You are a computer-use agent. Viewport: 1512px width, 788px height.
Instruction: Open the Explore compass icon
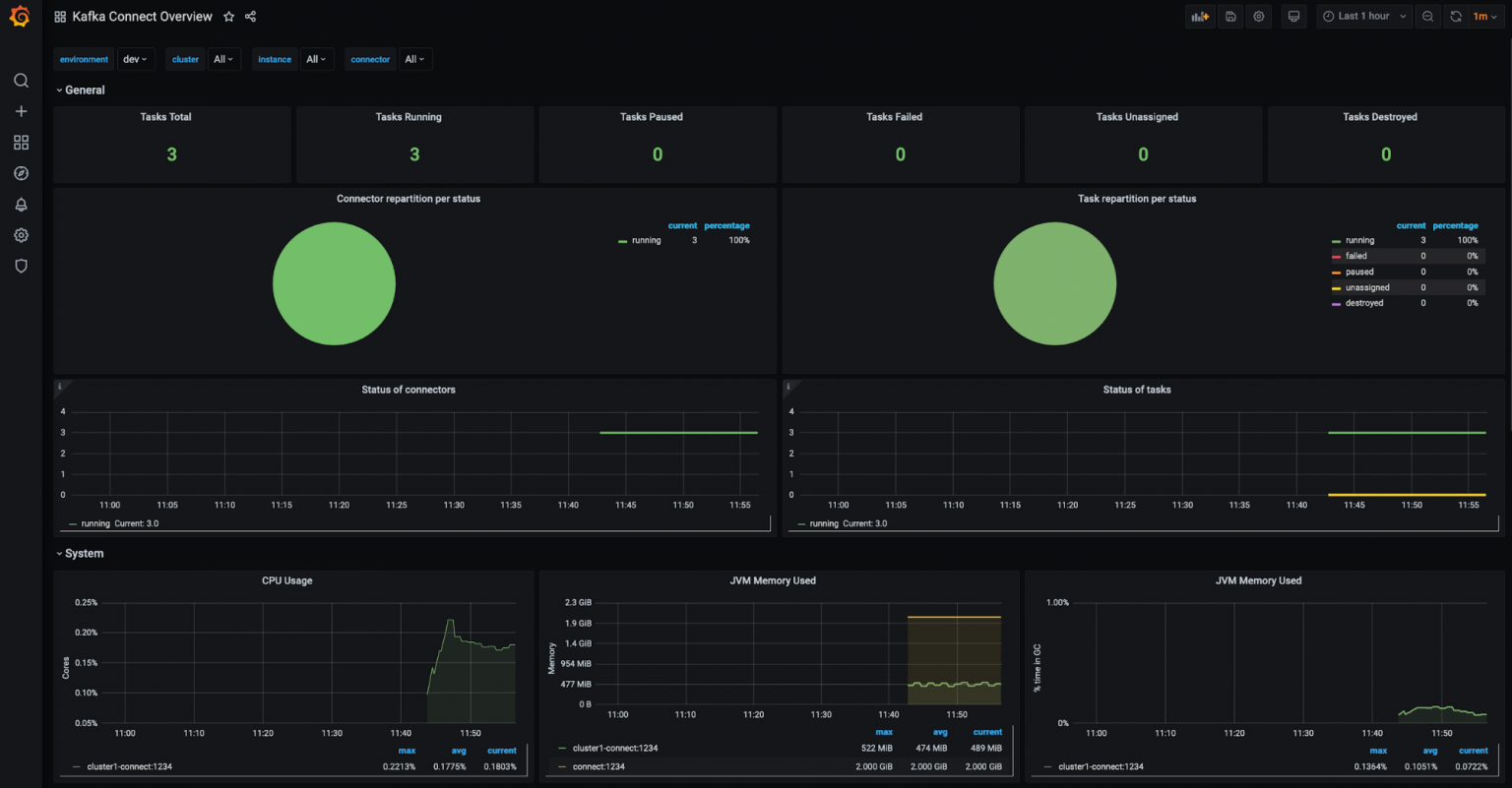21,173
